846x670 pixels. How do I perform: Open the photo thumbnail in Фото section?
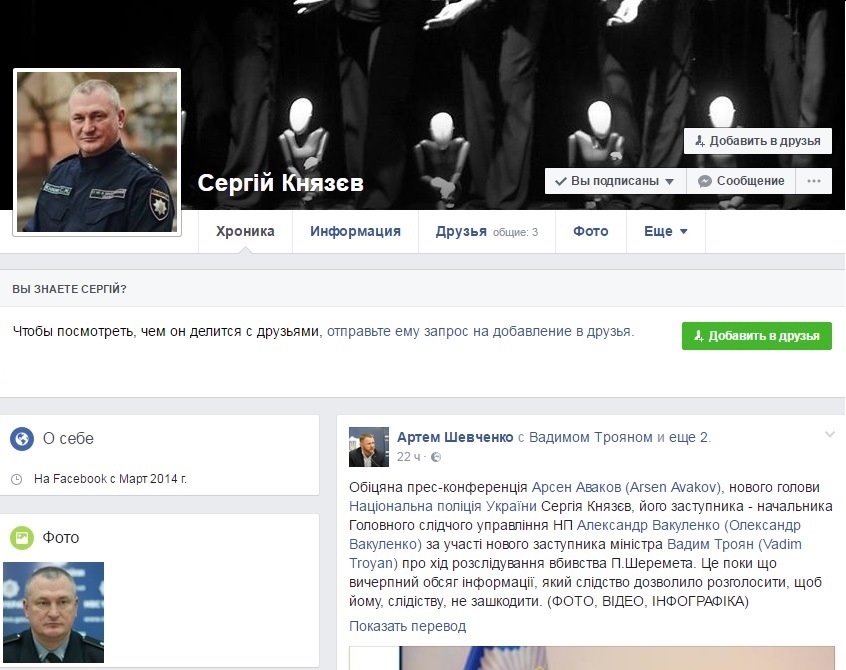point(54,612)
